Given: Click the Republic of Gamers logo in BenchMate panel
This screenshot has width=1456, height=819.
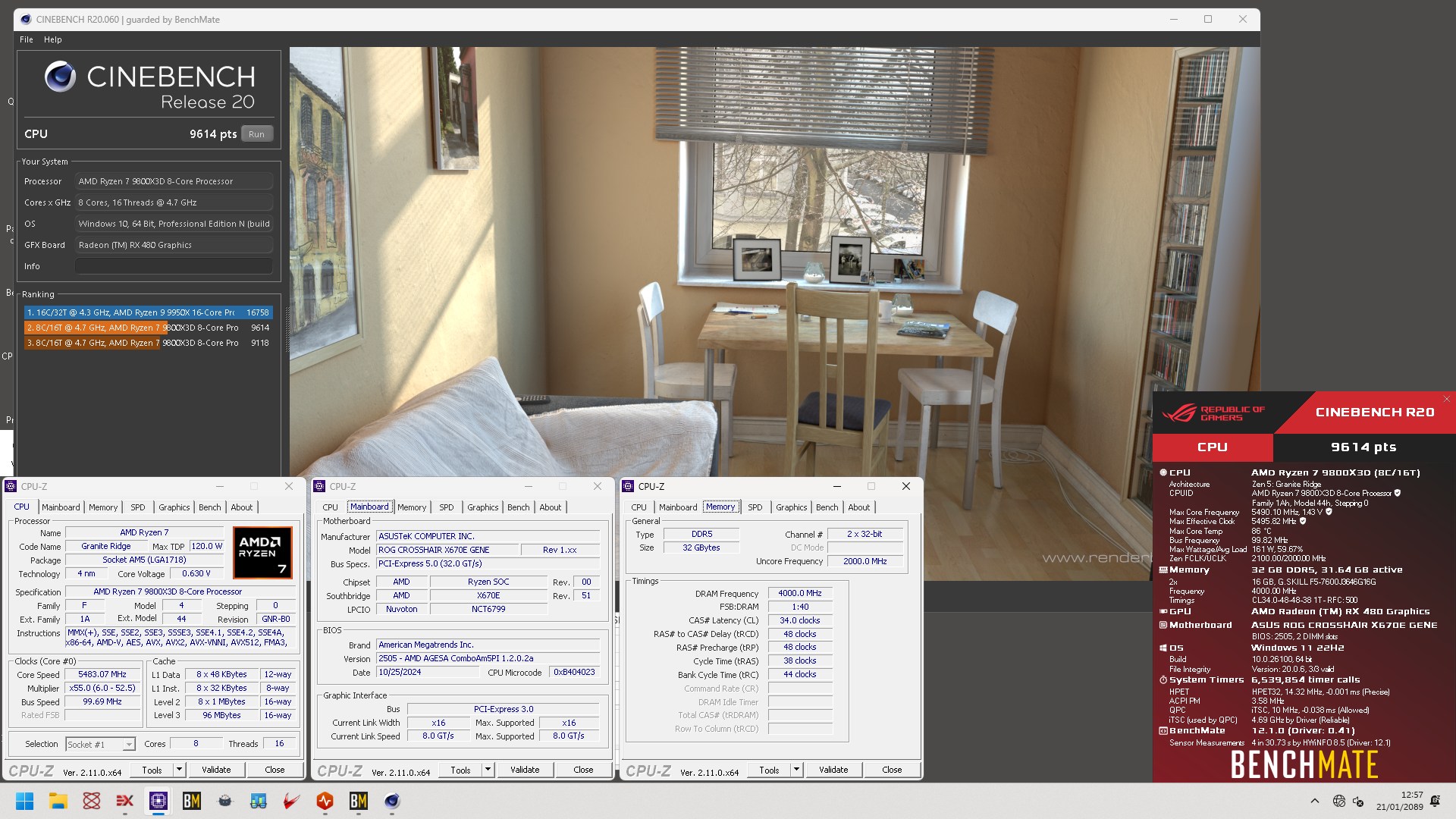Looking at the screenshot, I should coord(1213,413).
